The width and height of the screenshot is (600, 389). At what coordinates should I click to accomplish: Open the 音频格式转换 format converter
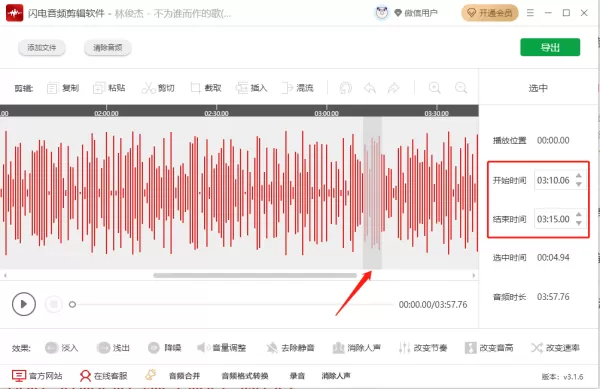pos(245,376)
